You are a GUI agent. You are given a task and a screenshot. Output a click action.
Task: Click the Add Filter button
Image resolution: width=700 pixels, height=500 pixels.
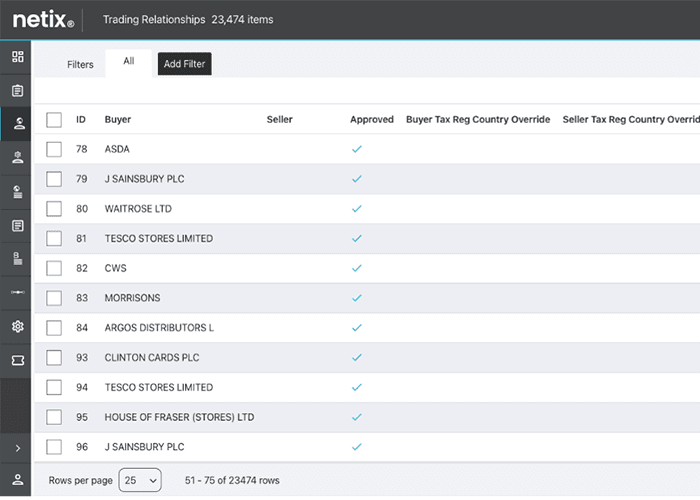[x=185, y=65]
